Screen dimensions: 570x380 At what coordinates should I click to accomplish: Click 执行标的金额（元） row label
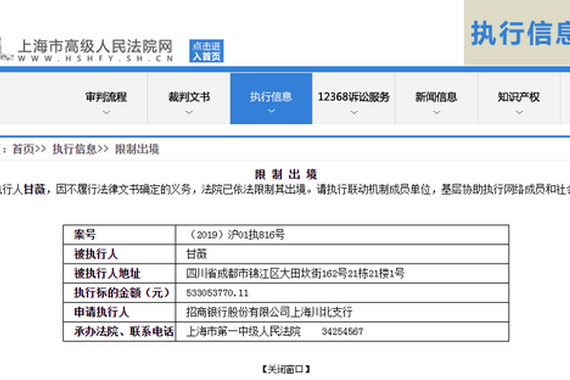point(123,293)
